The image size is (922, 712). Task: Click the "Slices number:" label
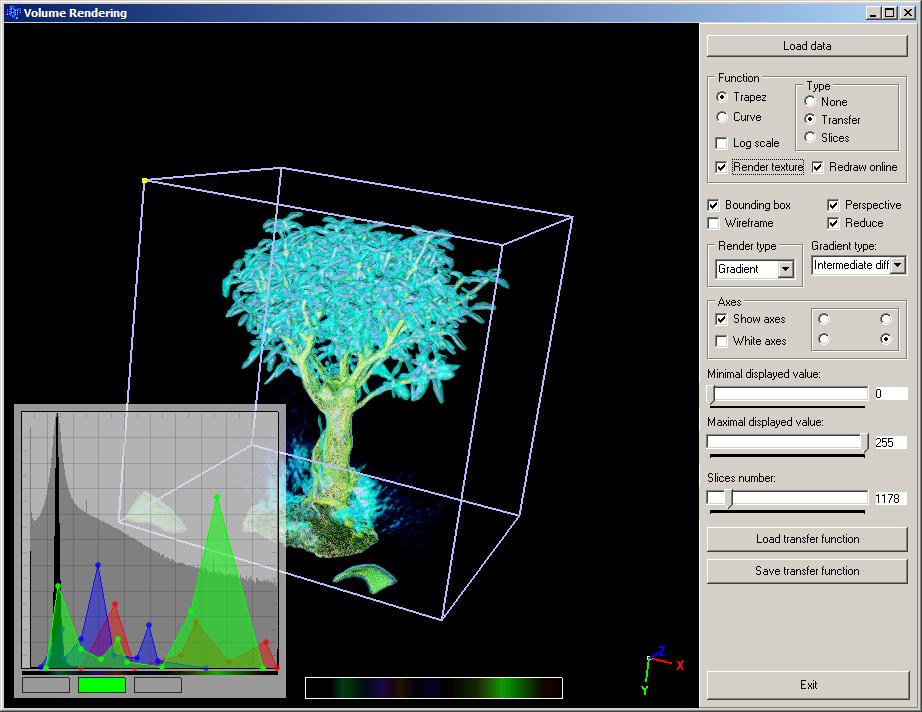coord(741,478)
